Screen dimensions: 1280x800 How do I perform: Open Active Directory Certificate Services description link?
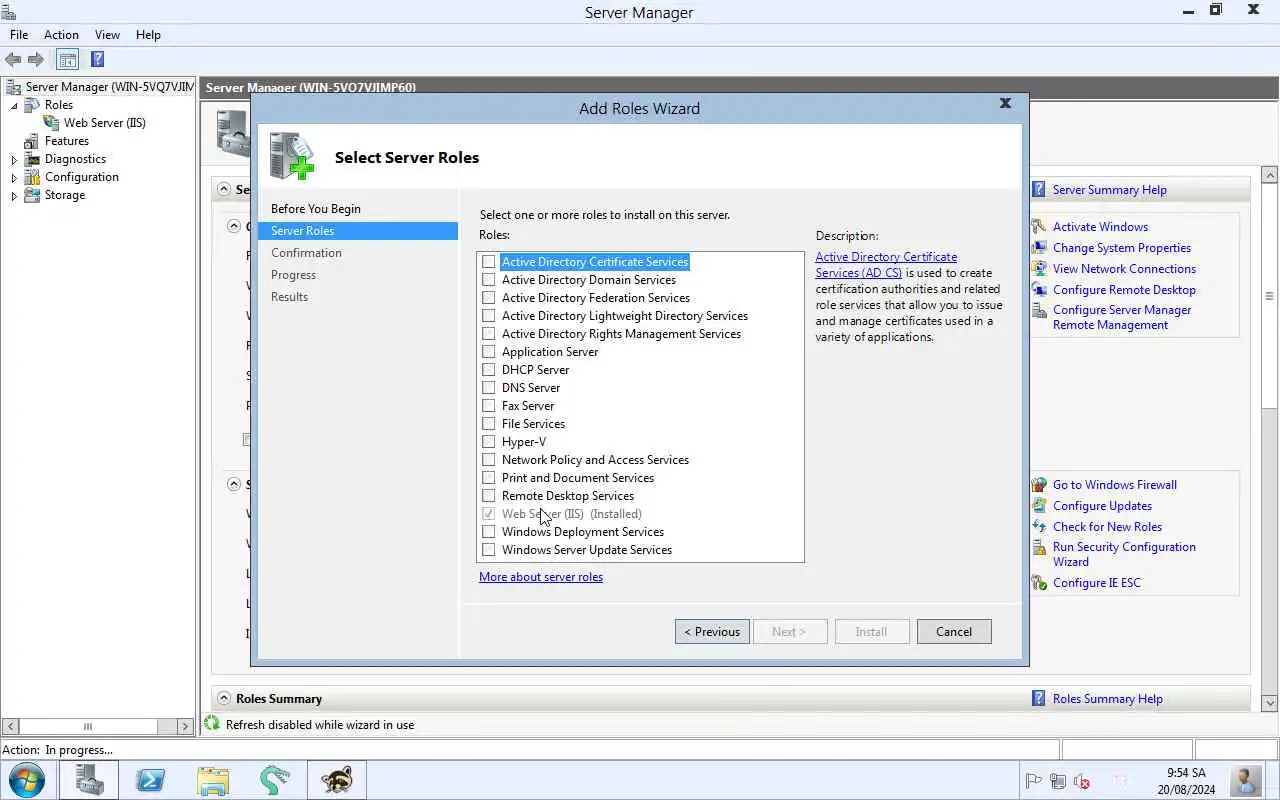pos(886,265)
